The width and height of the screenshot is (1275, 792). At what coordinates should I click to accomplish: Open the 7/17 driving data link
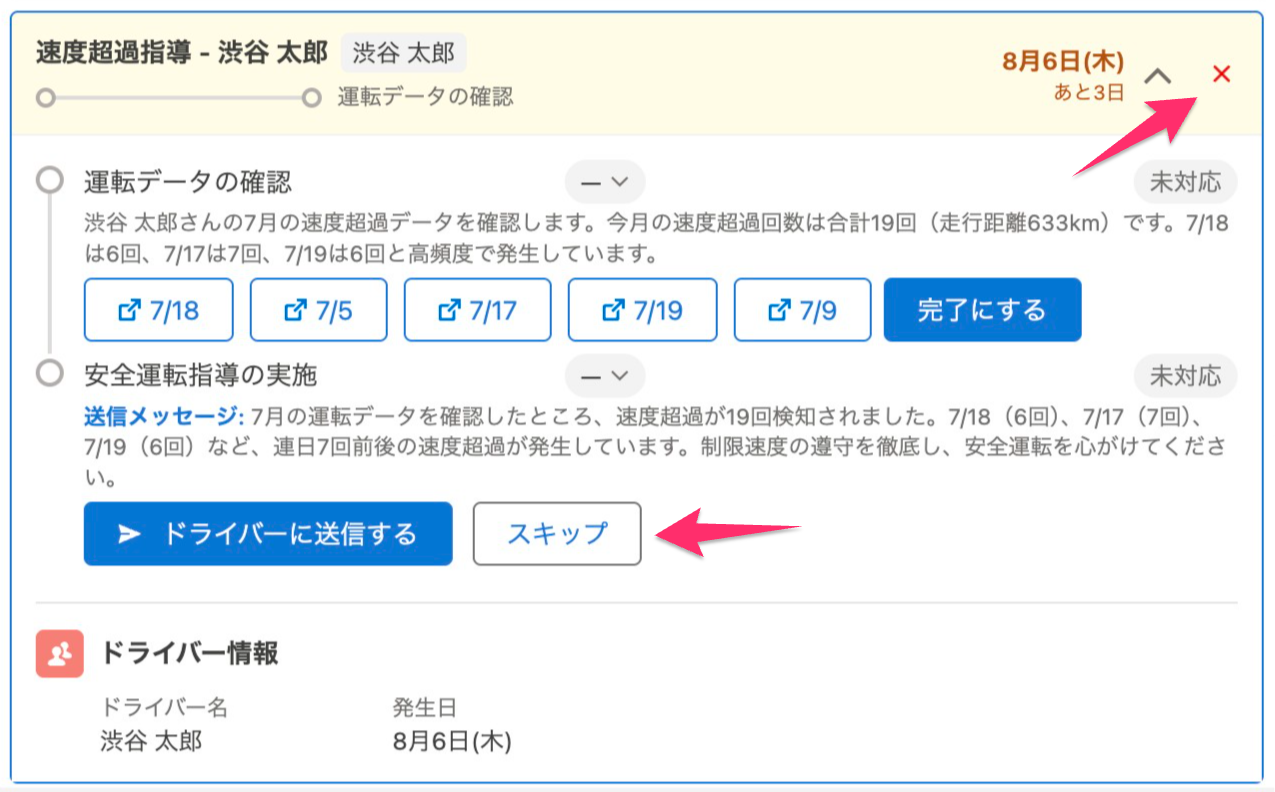tap(477, 310)
